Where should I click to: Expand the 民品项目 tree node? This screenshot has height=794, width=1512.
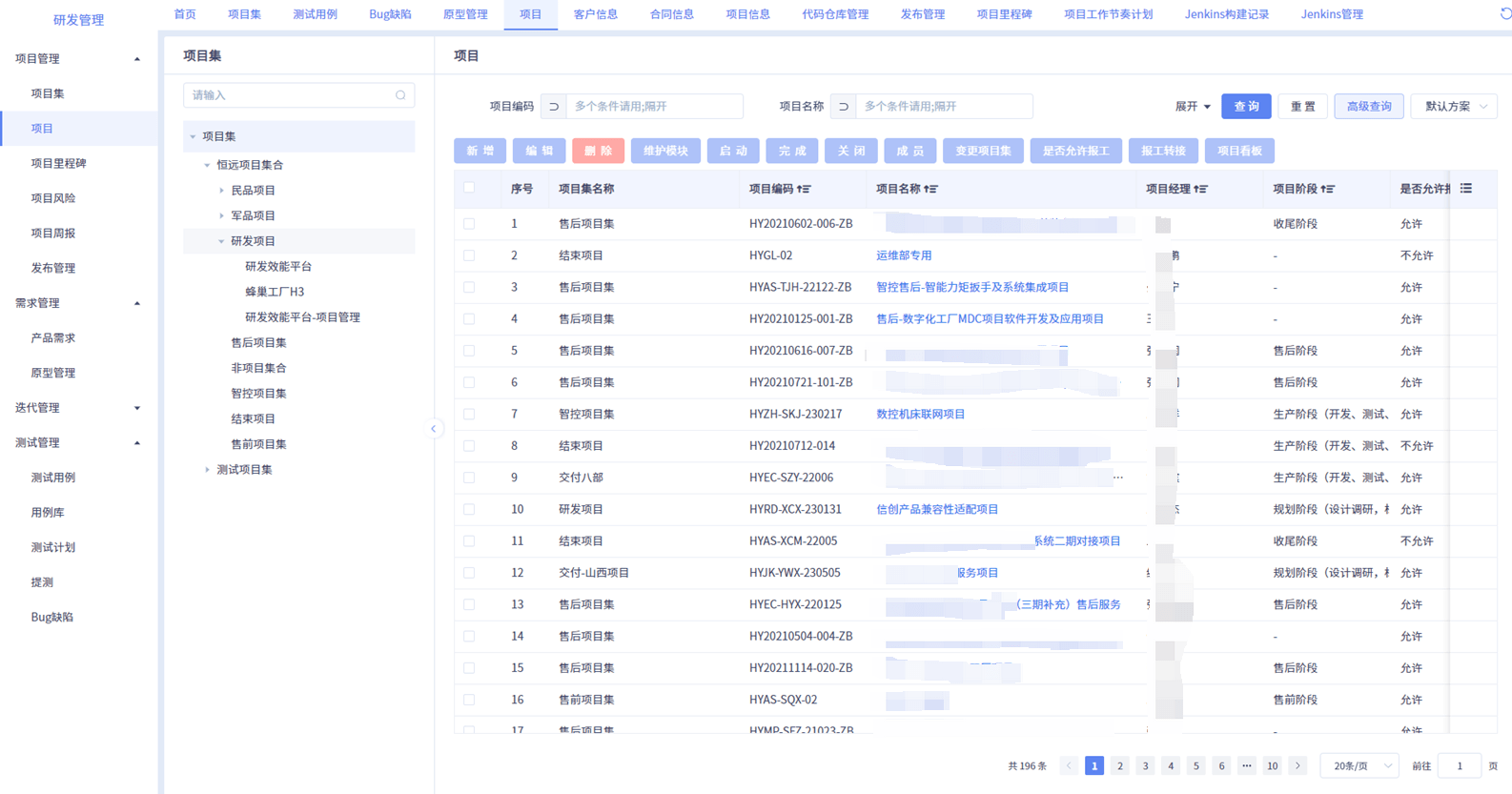point(222,191)
